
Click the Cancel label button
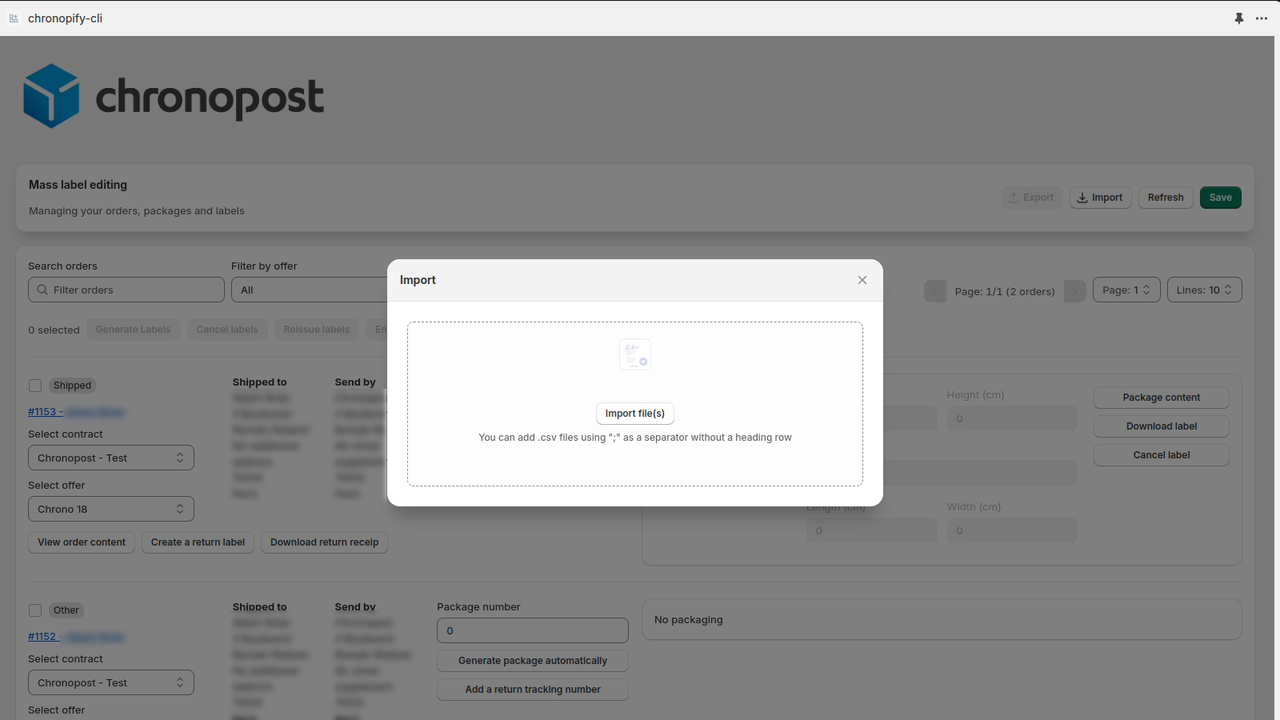1161,455
